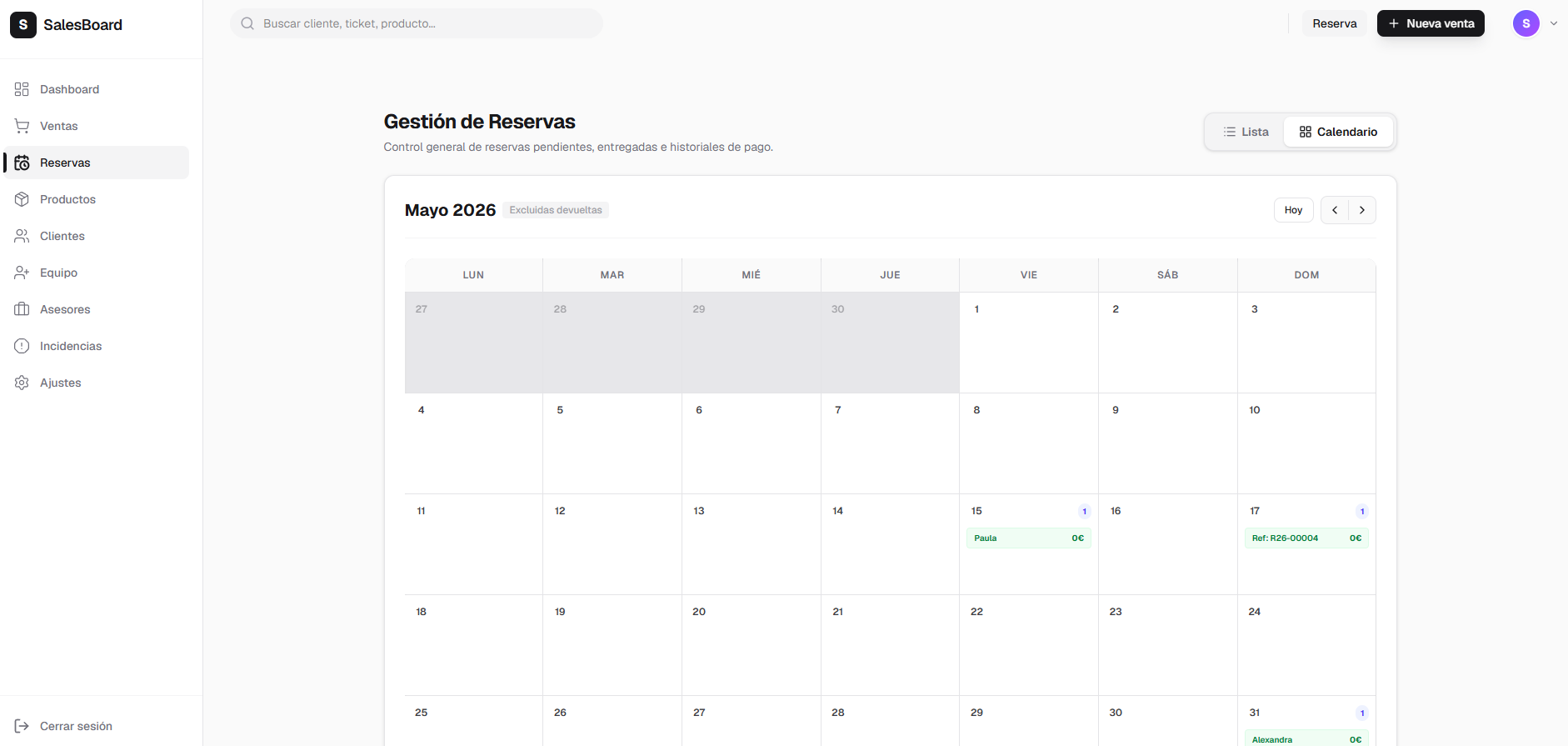Screen dimensions: 1568x746
Task: Select day 23 in the calendar
Action: [1168, 645]
